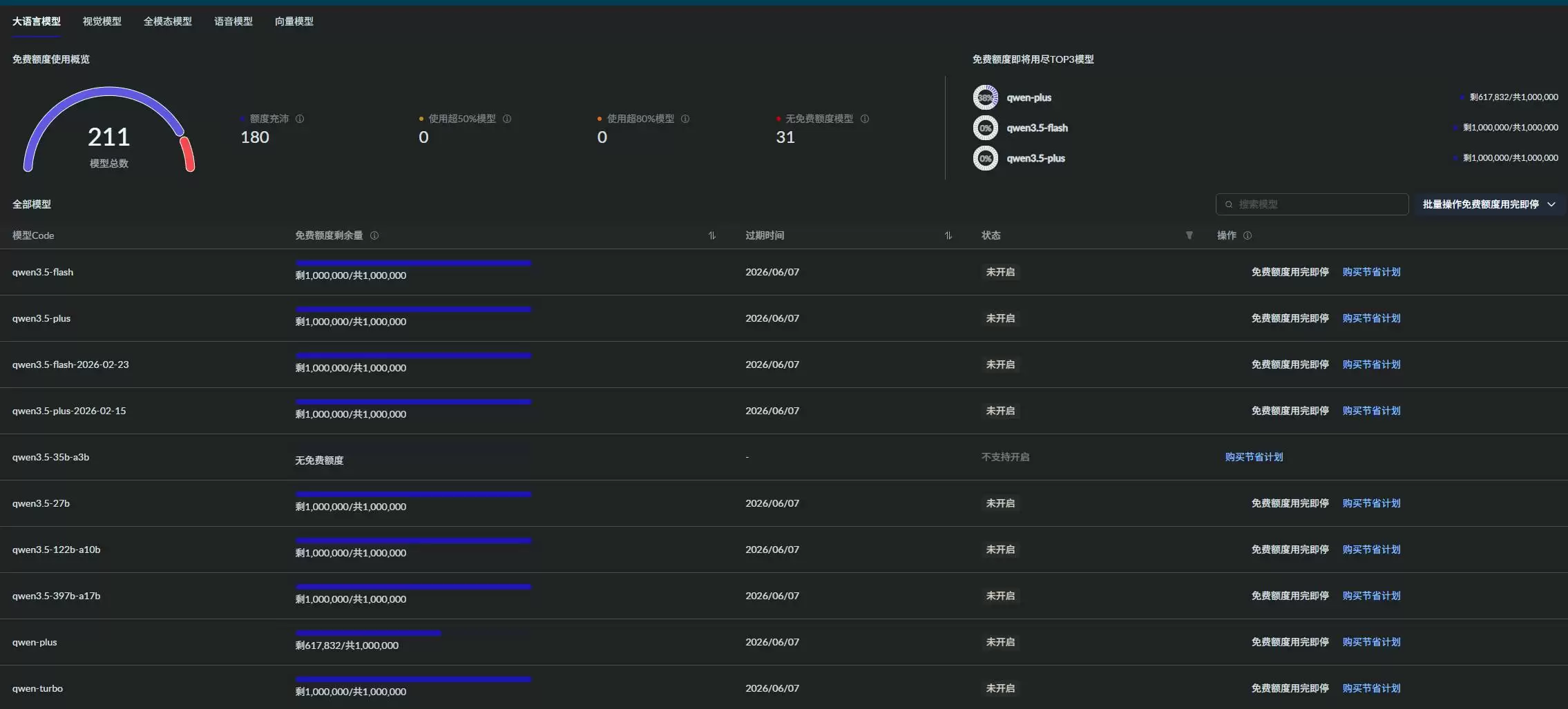Sort table by 过期时间 column
The width and height of the screenshot is (1568, 709).
(948, 235)
